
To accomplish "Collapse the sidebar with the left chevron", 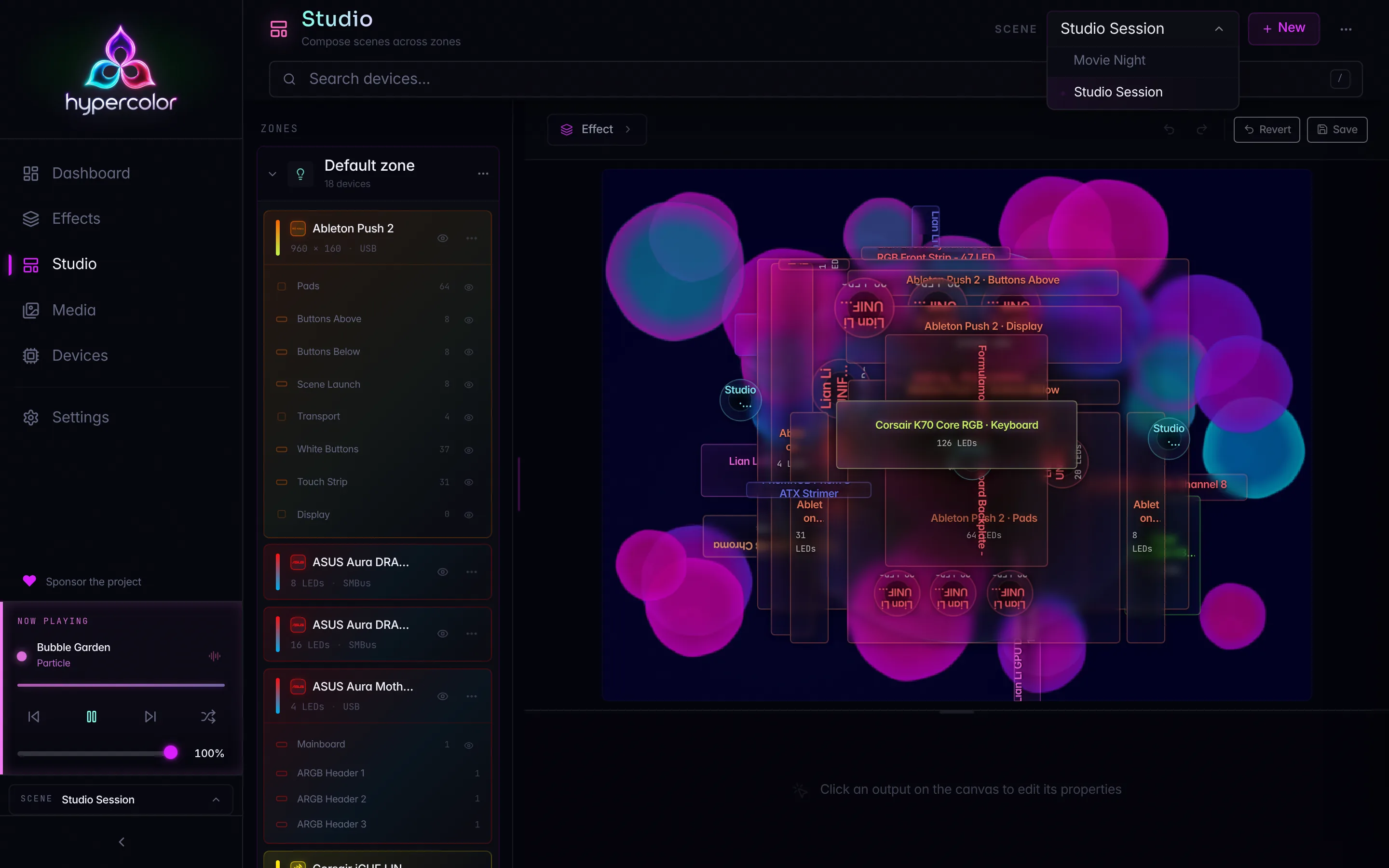I will click(121, 841).
